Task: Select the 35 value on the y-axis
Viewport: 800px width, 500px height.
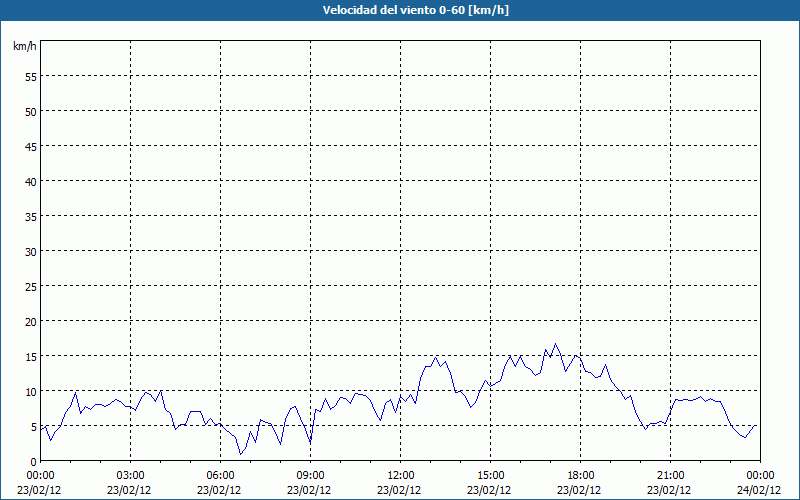Action: click(x=31, y=216)
